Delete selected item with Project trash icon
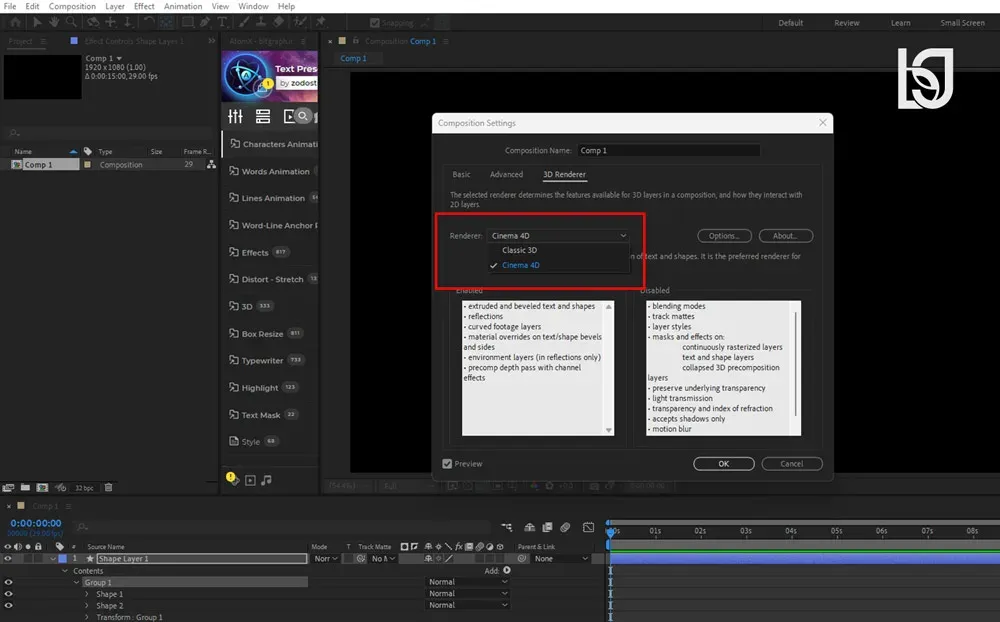The width and height of the screenshot is (1000, 622). [108, 487]
